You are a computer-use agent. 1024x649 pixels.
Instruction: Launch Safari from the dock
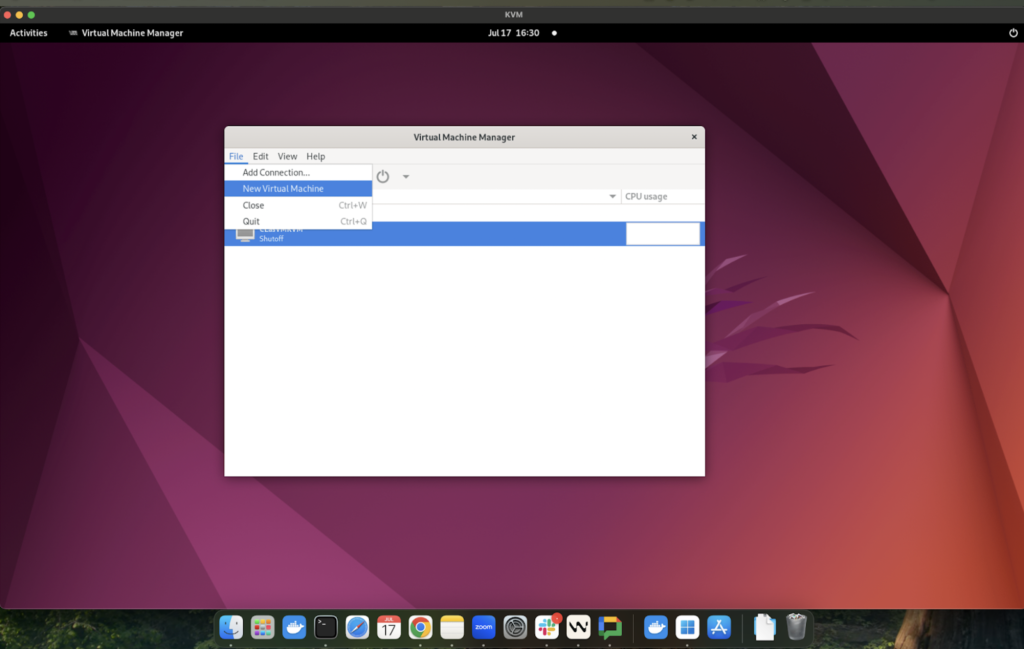click(357, 627)
